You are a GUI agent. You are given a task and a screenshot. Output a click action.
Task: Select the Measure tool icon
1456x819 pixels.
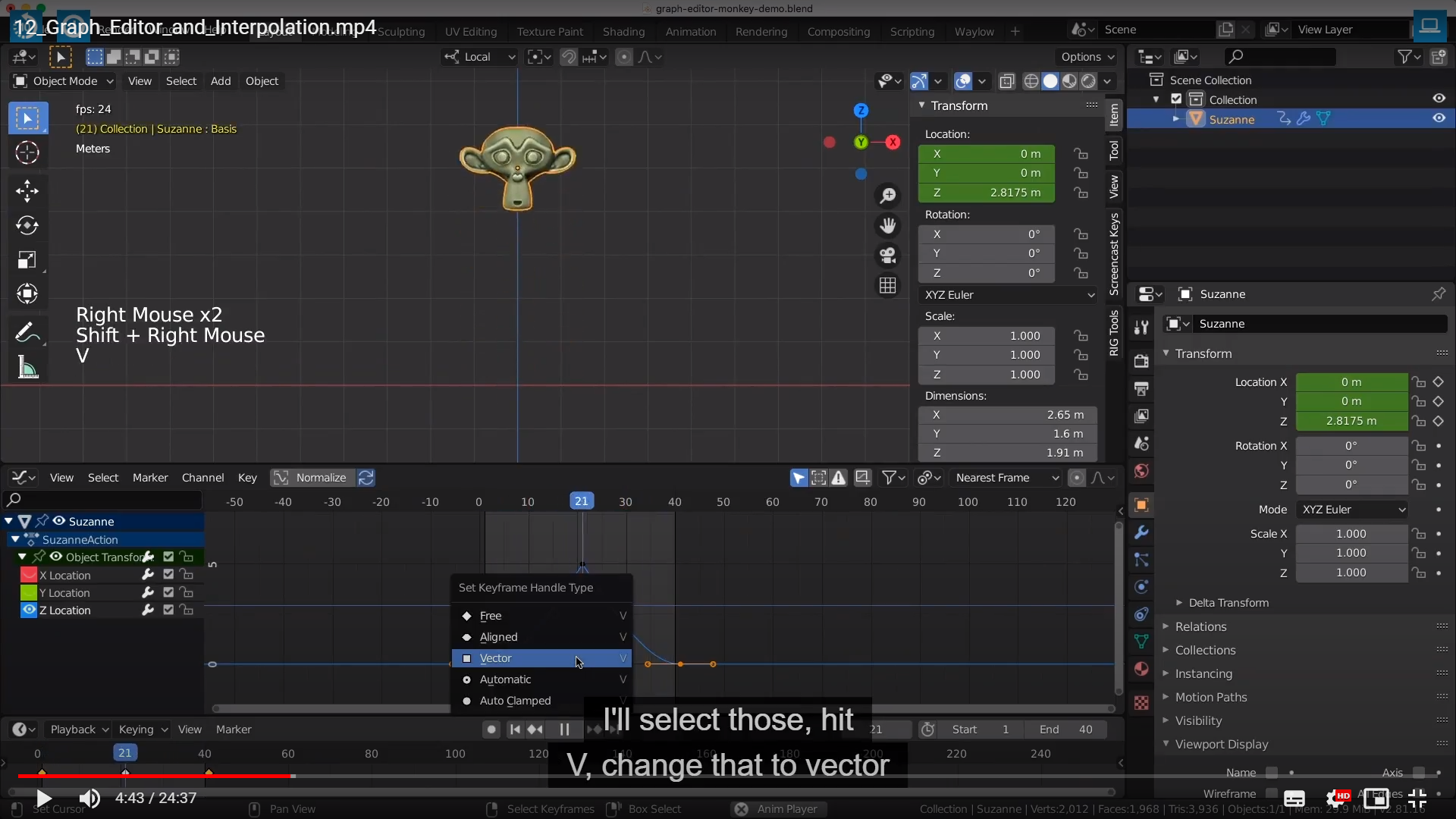click(x=27, y=369)
